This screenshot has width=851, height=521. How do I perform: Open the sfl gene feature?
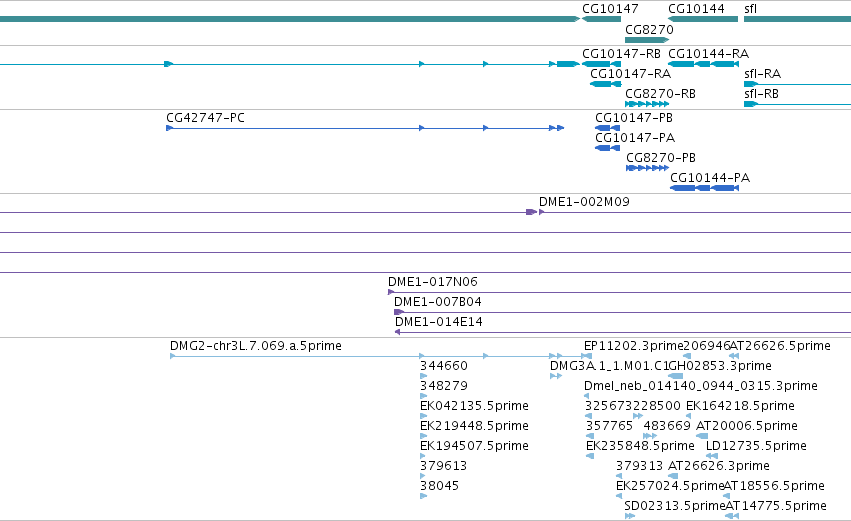[x=797, y=19]
